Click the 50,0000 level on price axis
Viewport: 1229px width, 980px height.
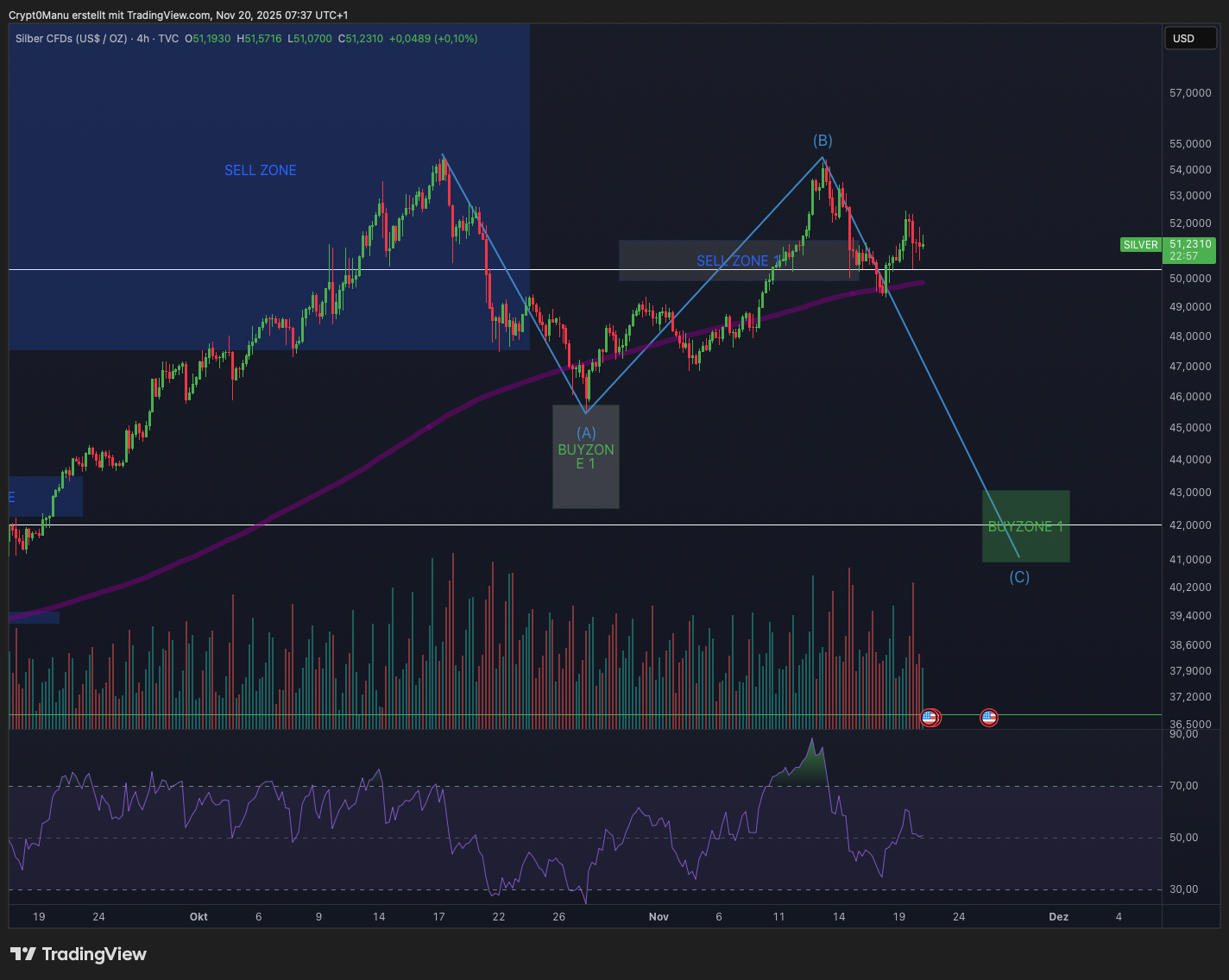[1189, 279]
